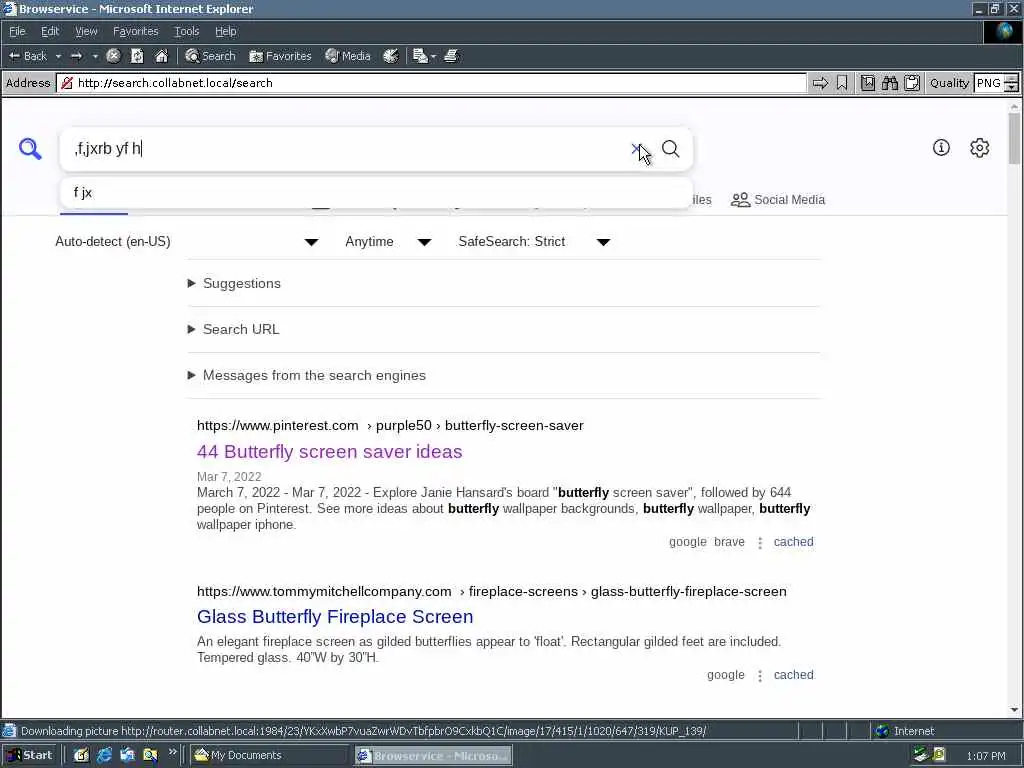The width and height of the screenshot is (1024, 768).
Task: Open the Anytime time range dropdown
Action: [x=388, y=242]
